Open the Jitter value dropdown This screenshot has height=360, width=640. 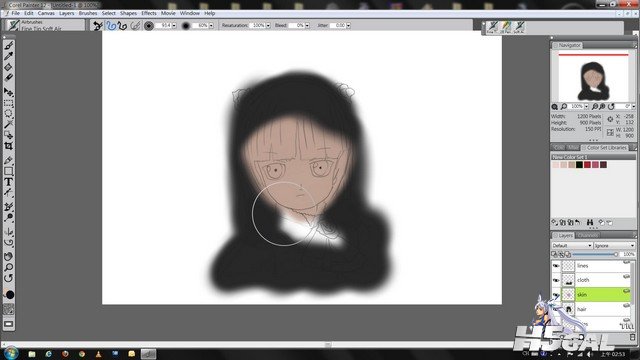tap(349, 26)
